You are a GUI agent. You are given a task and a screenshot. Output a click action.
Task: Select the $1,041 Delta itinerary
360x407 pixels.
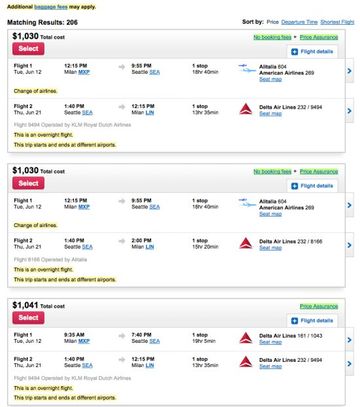coord(28,318)
